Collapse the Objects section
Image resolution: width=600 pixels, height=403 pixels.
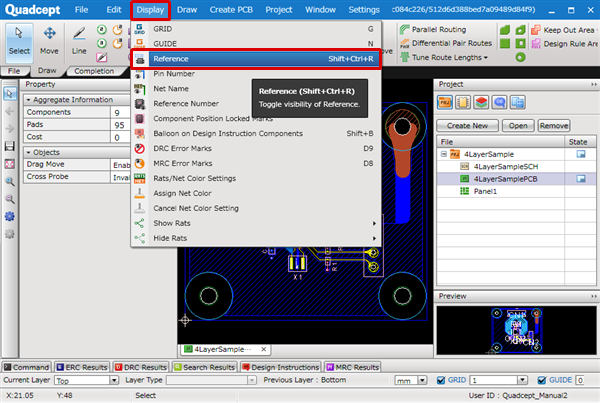[x=28, y=152]
